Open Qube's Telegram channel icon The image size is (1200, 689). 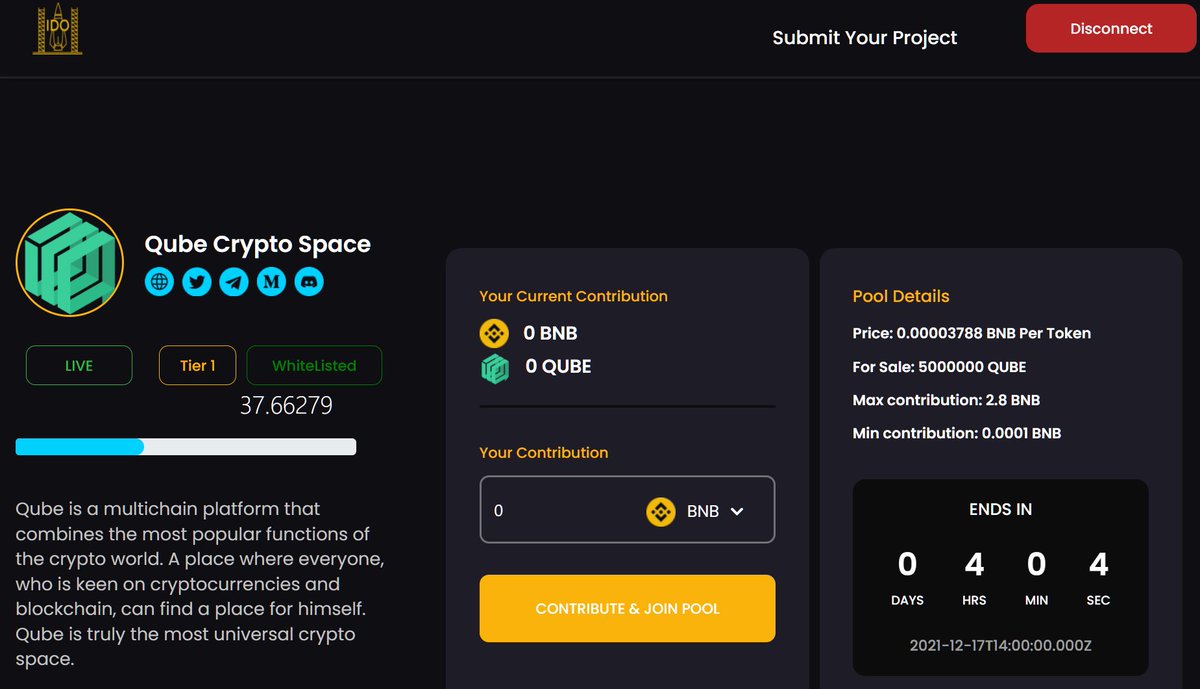click(234, 282)
